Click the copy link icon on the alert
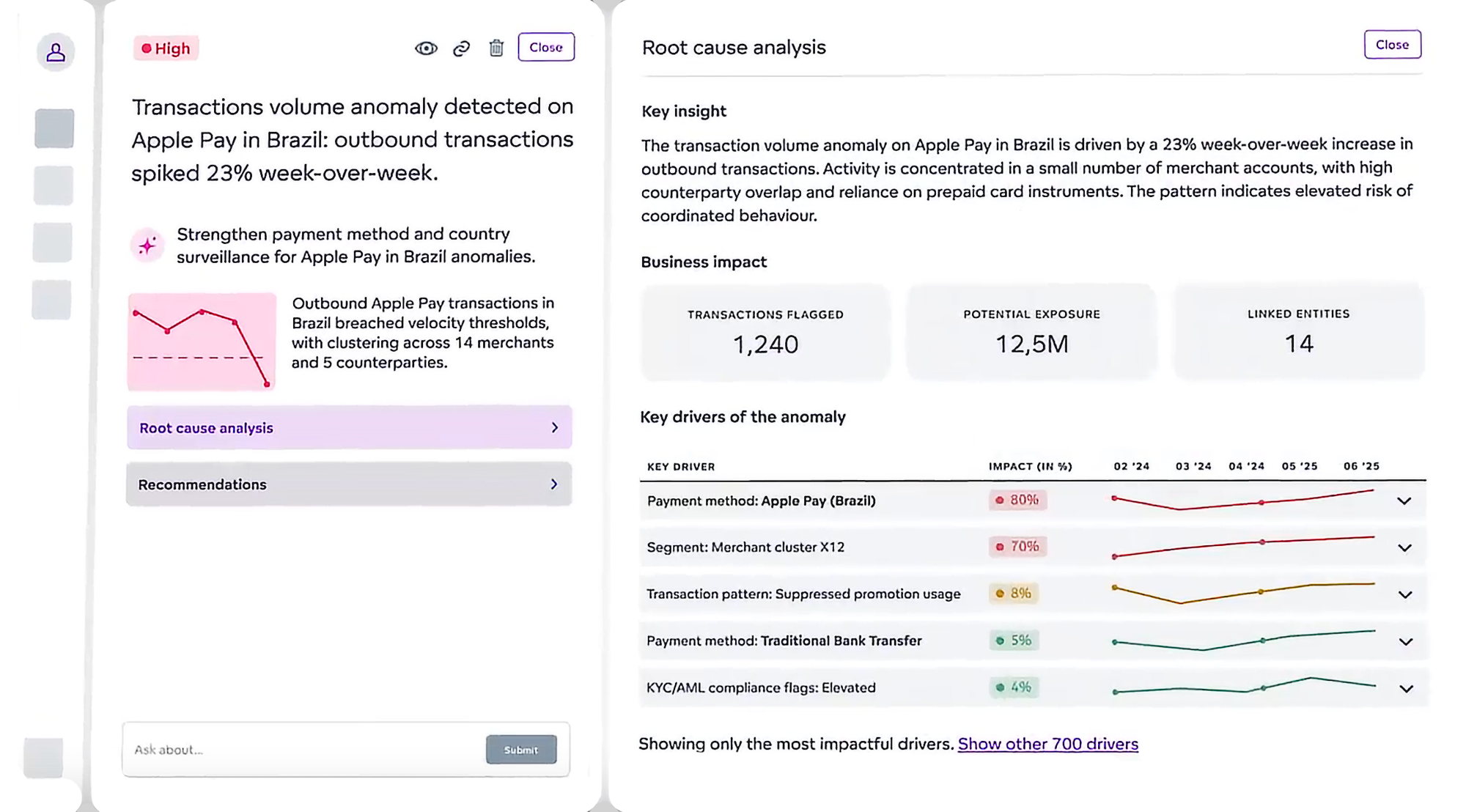Viewport: 1466px width, 812px height. [461, 47]
